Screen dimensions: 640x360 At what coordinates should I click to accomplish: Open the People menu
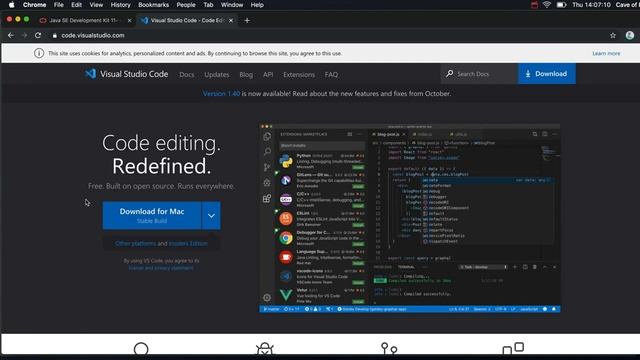click(x=186, y=5)
